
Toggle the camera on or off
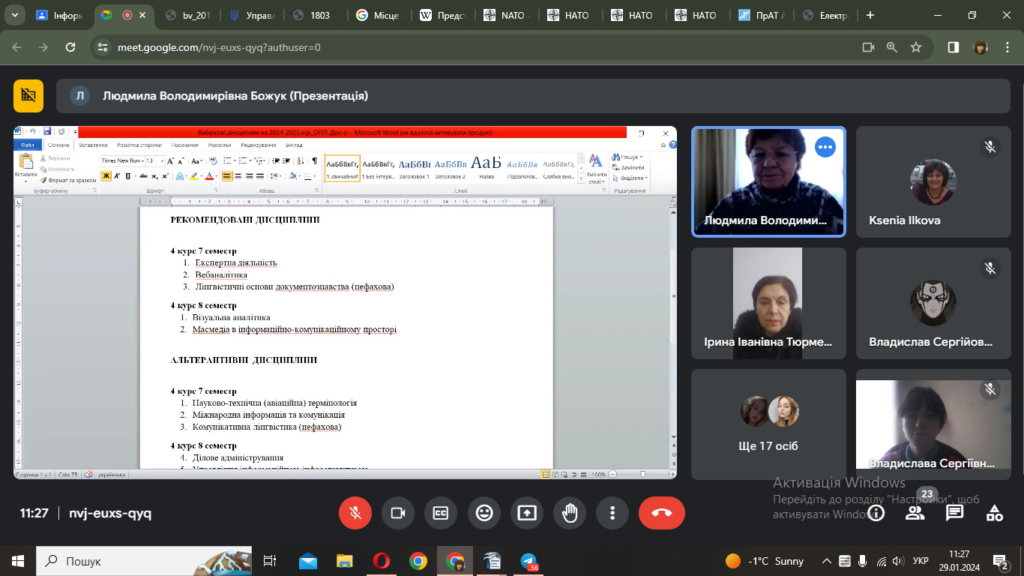[397, 513]
